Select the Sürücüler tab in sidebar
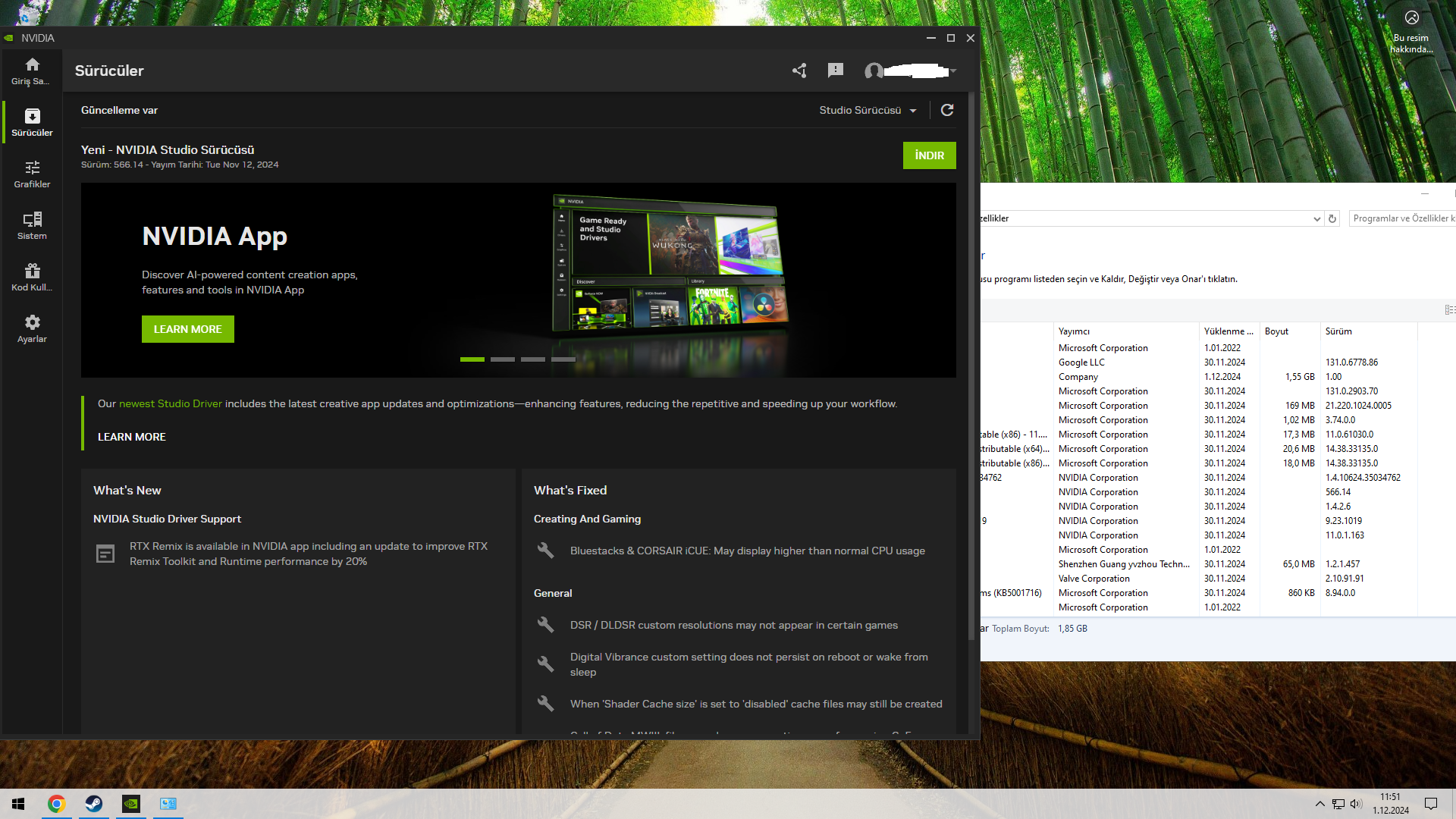This screenshot has width=1456, height=819. 32,122
